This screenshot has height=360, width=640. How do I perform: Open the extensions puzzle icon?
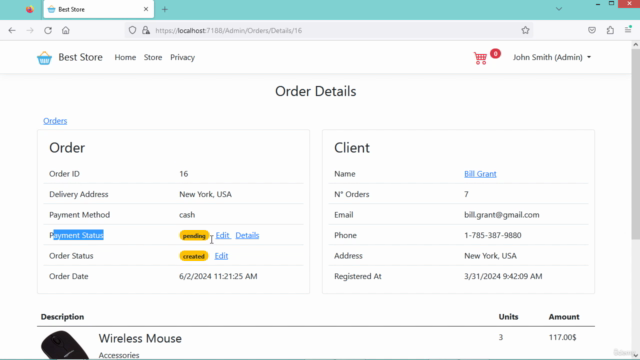click(x=610, y=30)
